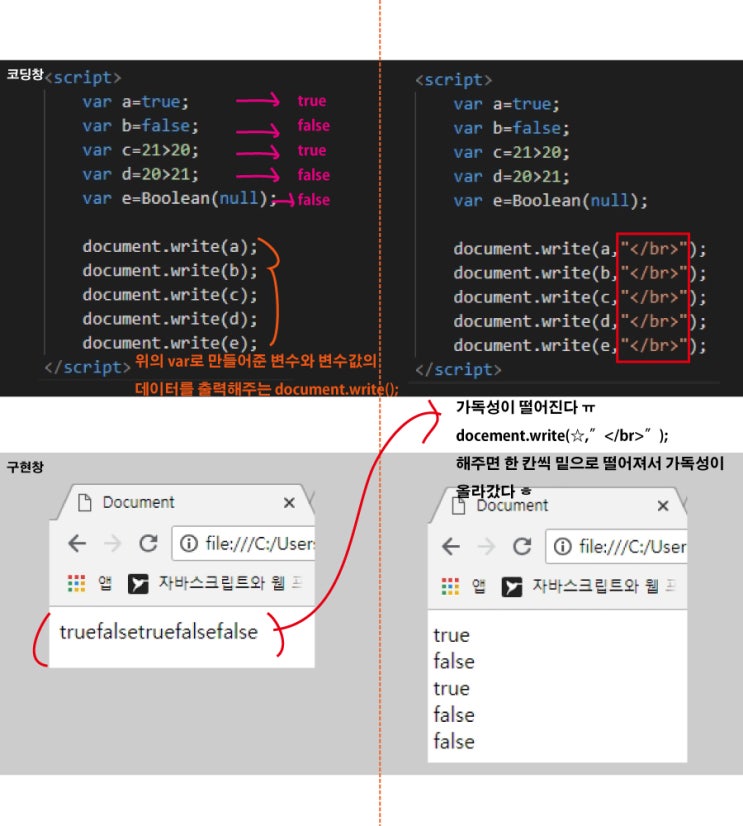Close Document tab in right browser

663,506
